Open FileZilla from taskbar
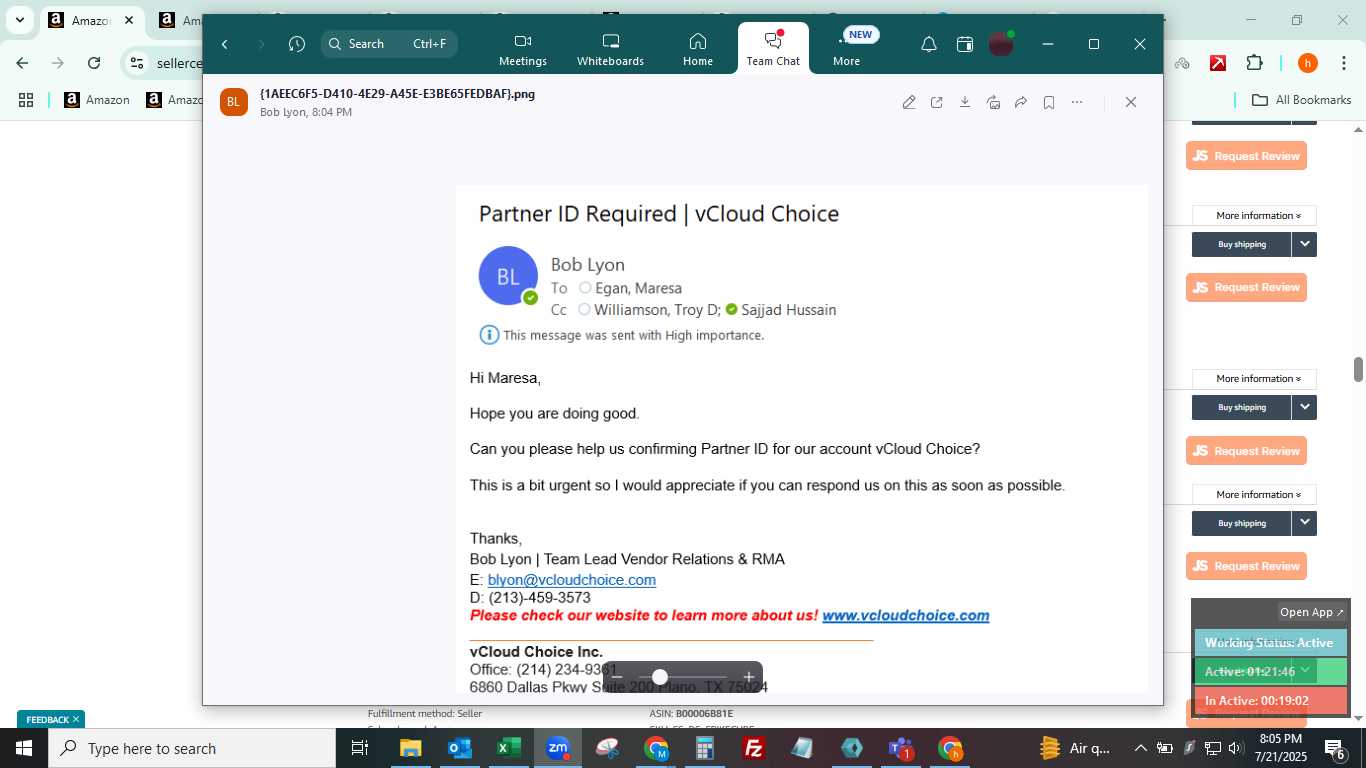Image resolution: width=1366 pixels, height=768 pixels. (754, 748)
